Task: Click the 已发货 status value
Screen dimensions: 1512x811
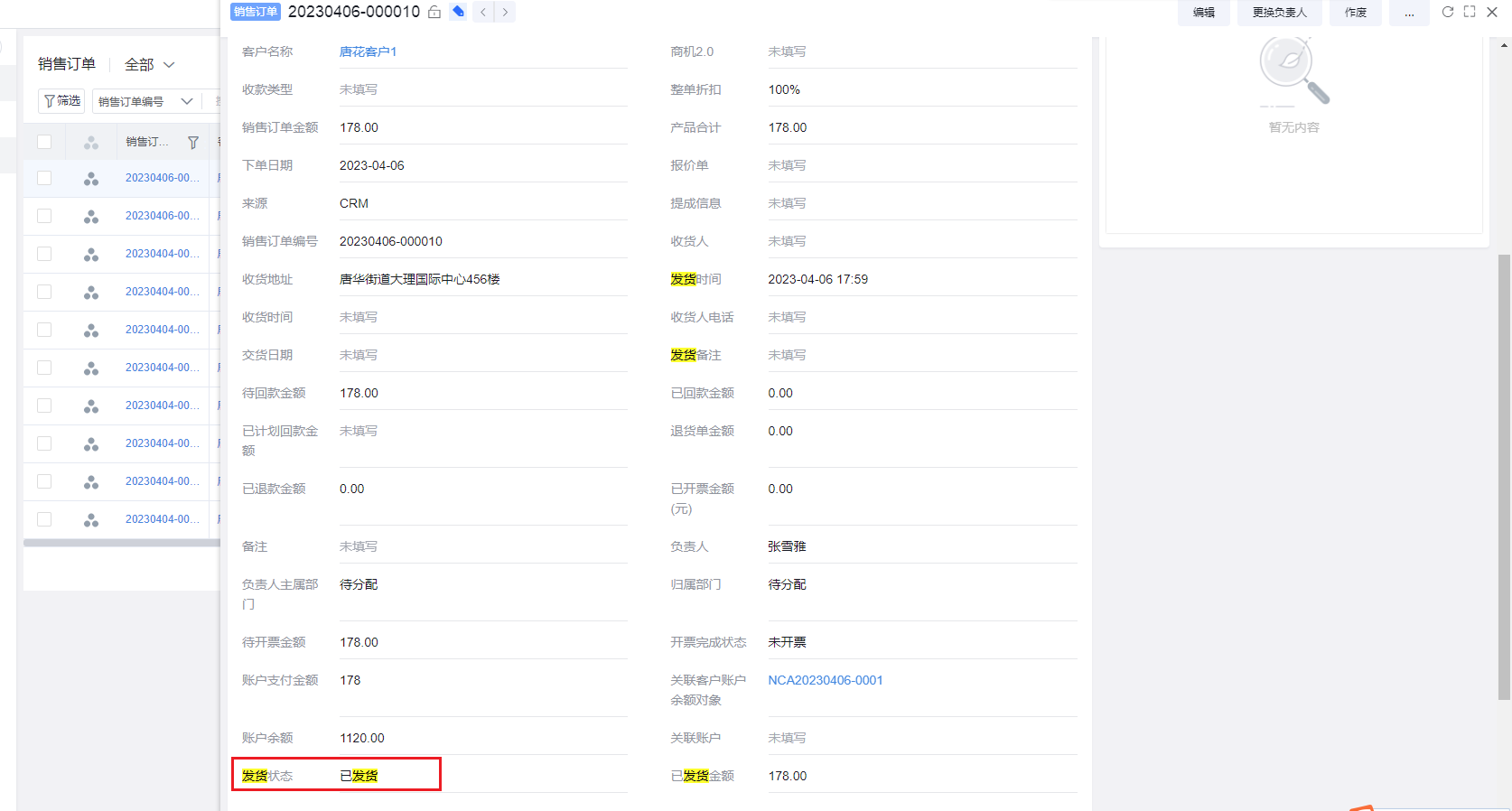Action: point(359,776)
